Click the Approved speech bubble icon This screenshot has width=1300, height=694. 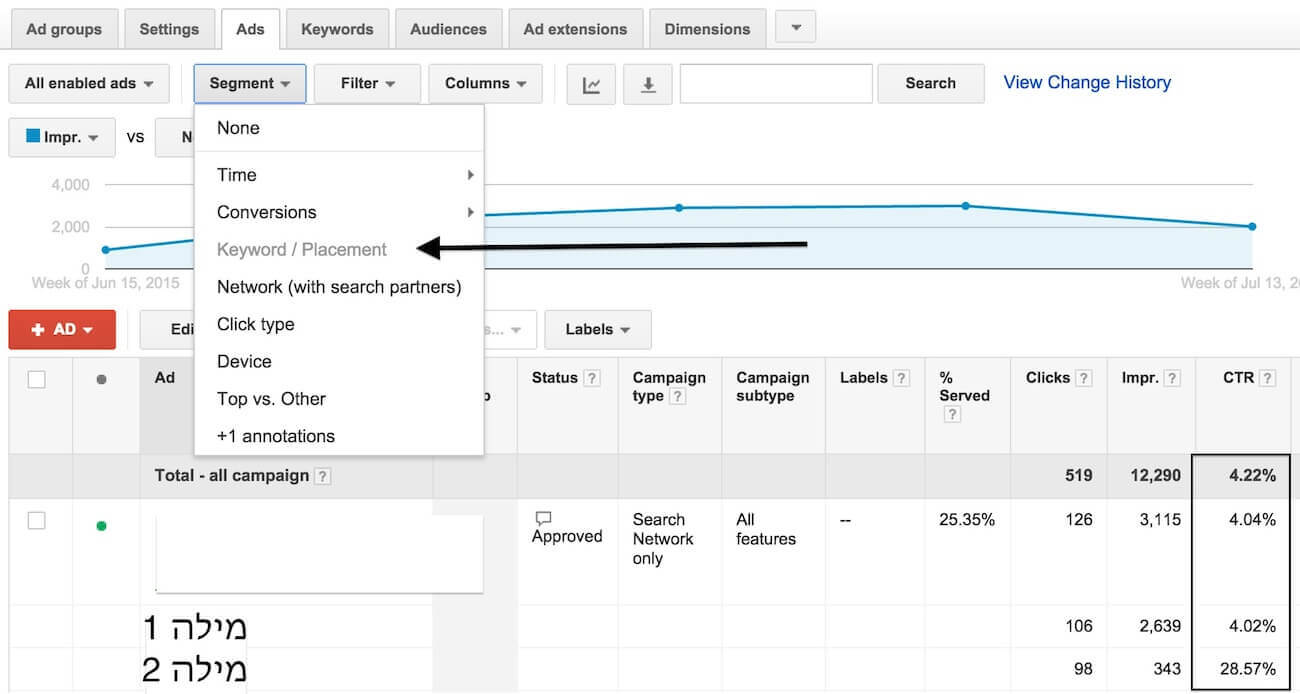coord(544,519)
